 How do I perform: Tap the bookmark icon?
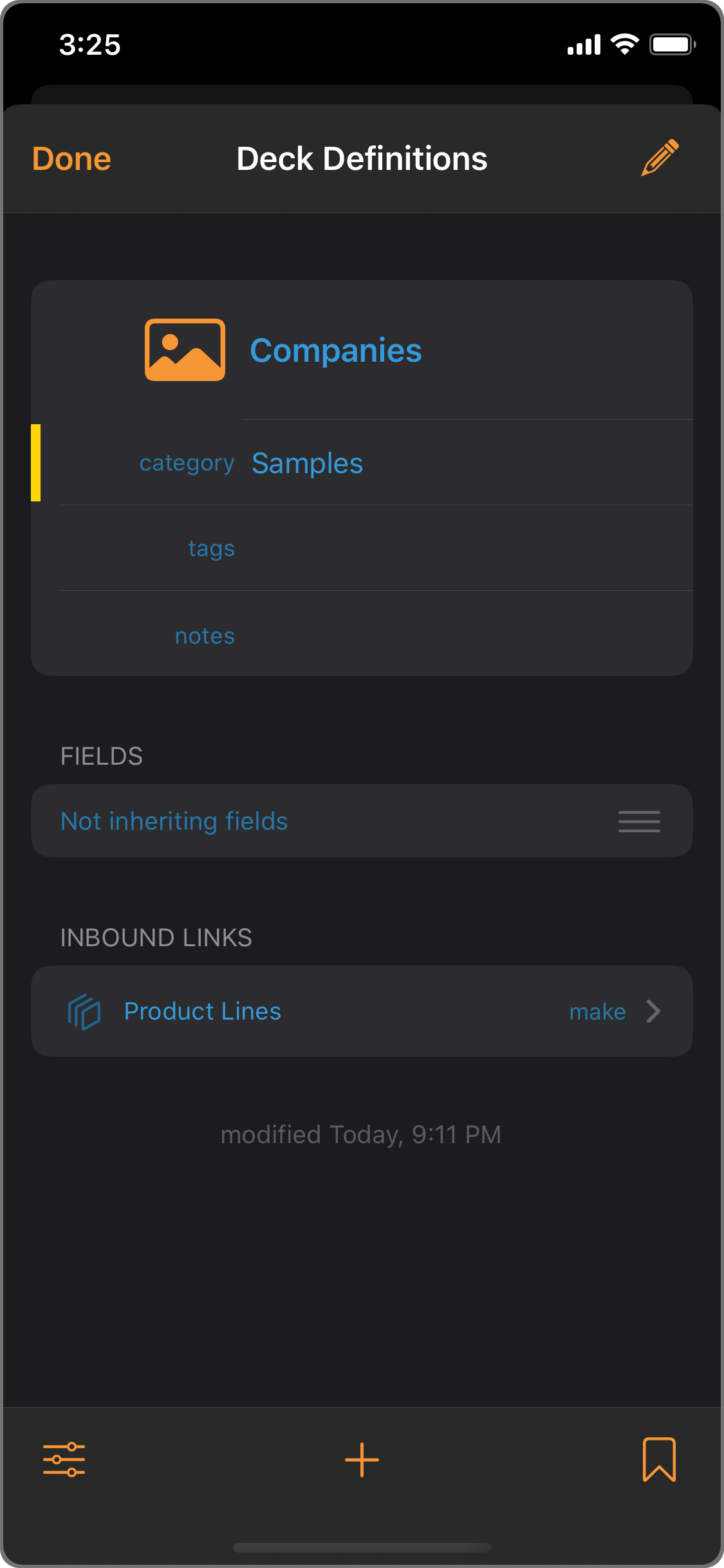[659, 1459]
